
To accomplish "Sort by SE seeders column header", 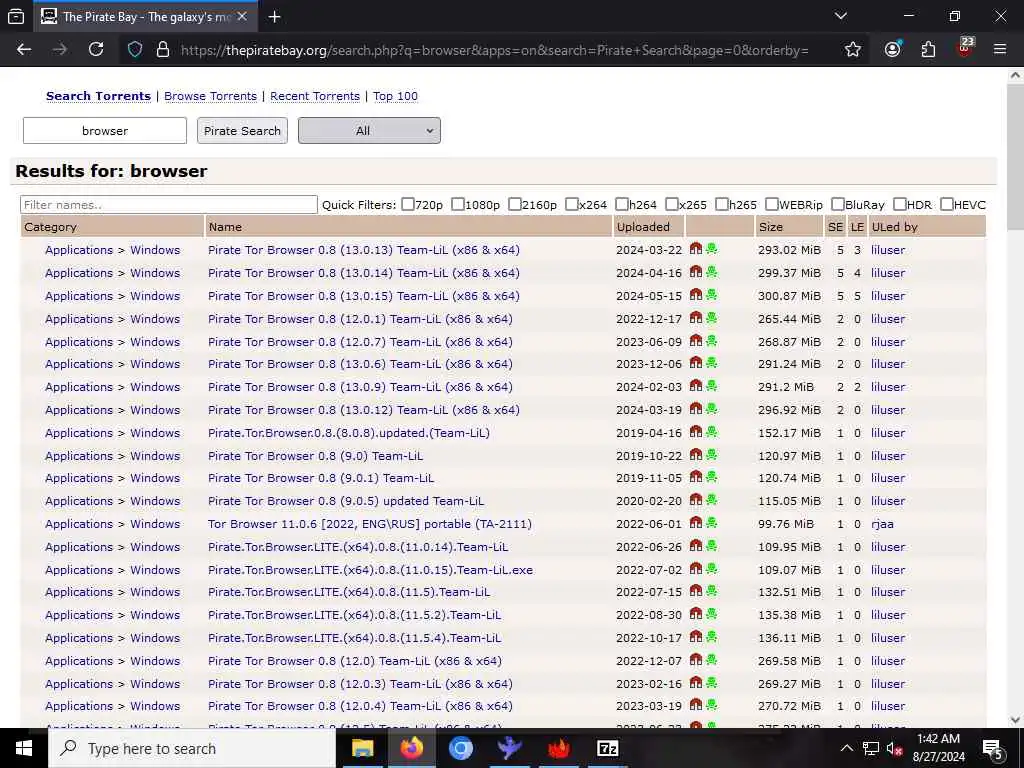I will coord(835,227).
